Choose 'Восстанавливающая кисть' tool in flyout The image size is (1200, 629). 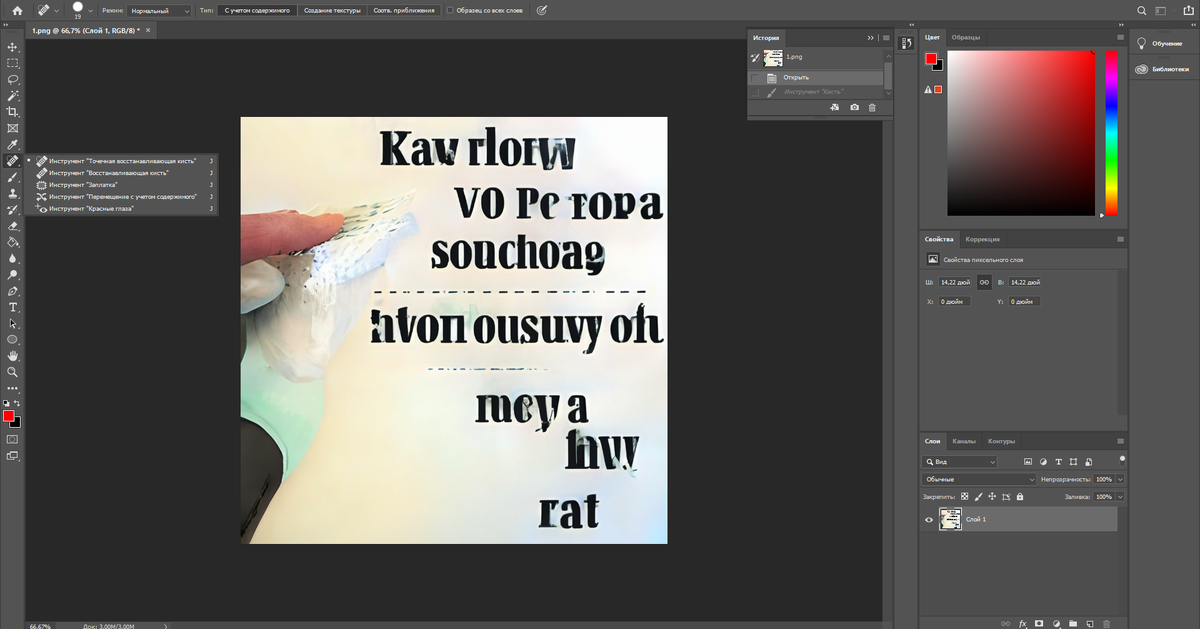point(122,172)
